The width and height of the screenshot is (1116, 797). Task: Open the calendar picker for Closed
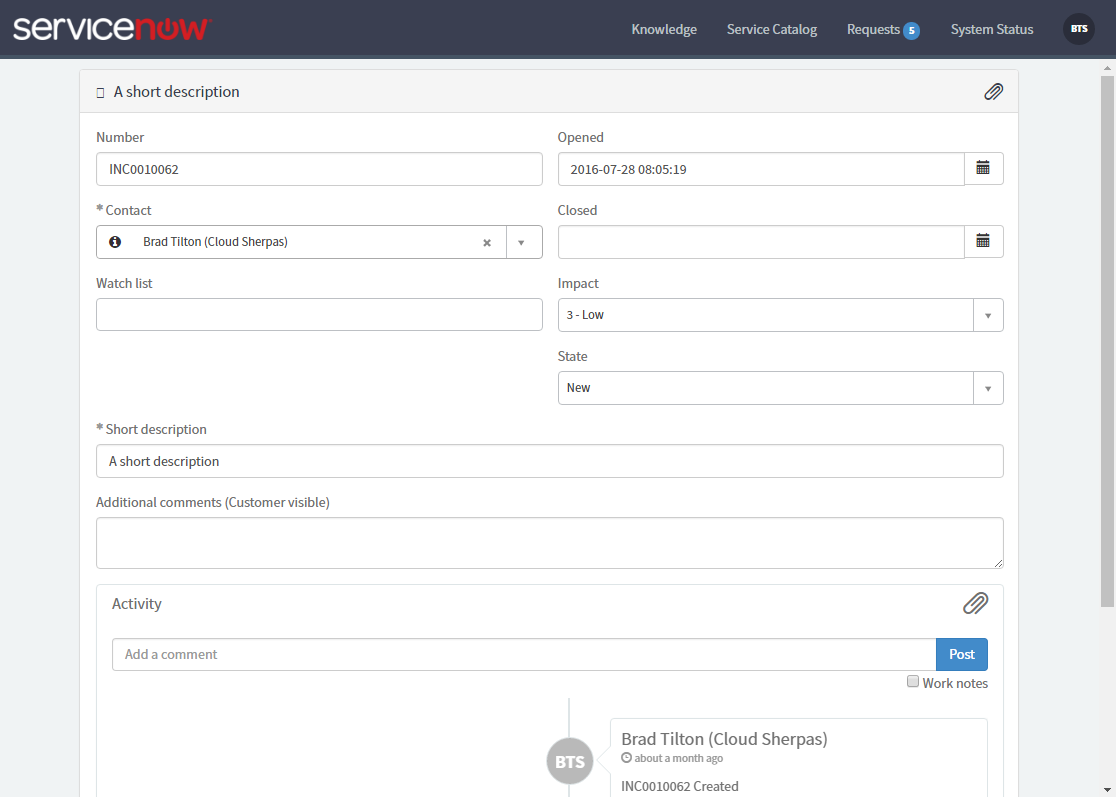(984, 241)
